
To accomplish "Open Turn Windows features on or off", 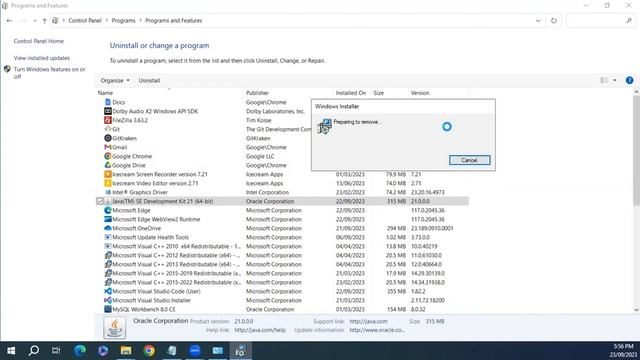I will (x=49, y=73).
